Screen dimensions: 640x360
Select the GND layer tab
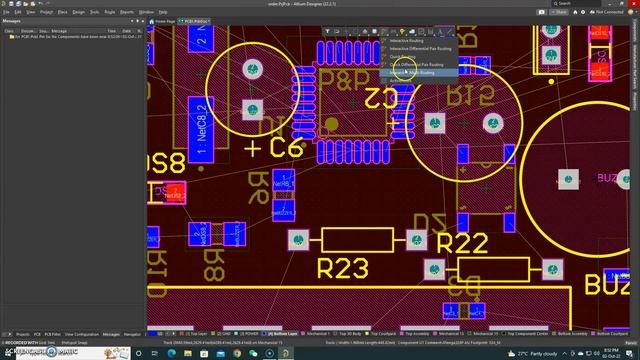click(x=221, y=333)
